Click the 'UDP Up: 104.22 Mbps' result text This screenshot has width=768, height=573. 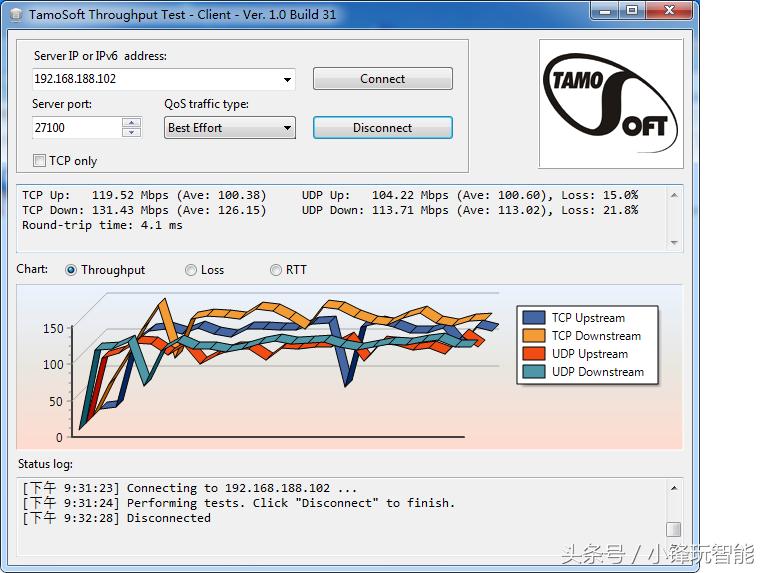point(470,195)
